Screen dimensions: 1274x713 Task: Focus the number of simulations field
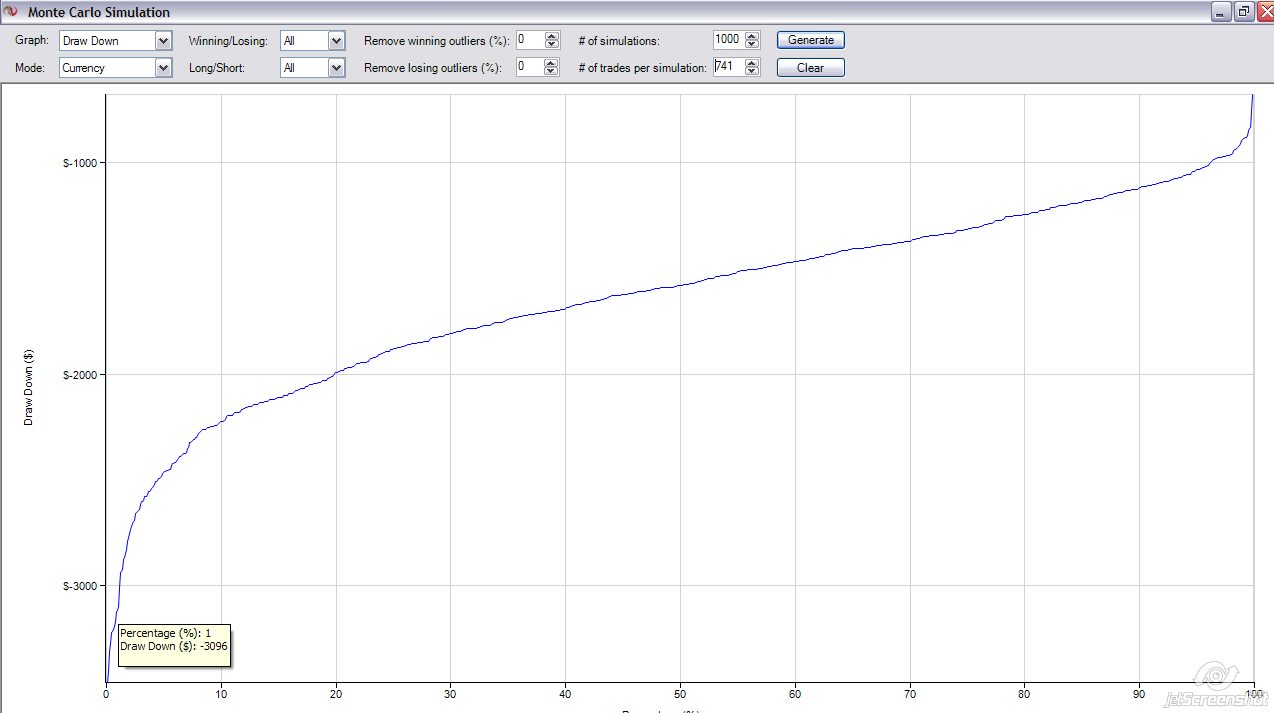click(727, 40)
